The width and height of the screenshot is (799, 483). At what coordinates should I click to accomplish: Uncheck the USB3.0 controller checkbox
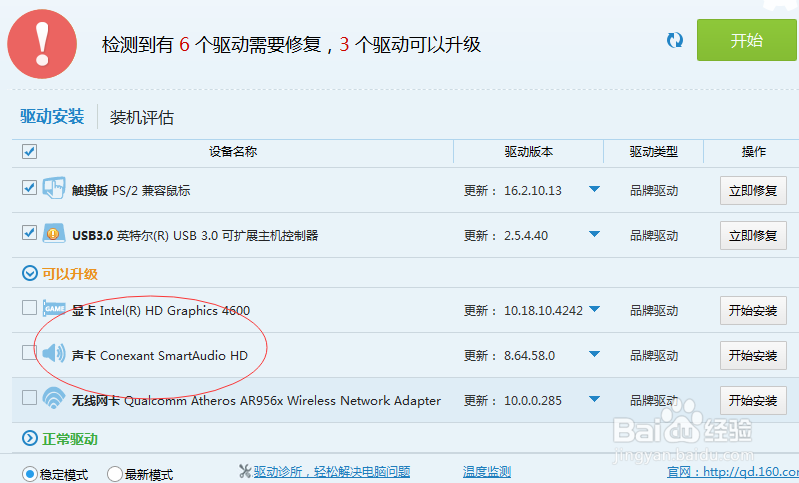click(30, 232)
